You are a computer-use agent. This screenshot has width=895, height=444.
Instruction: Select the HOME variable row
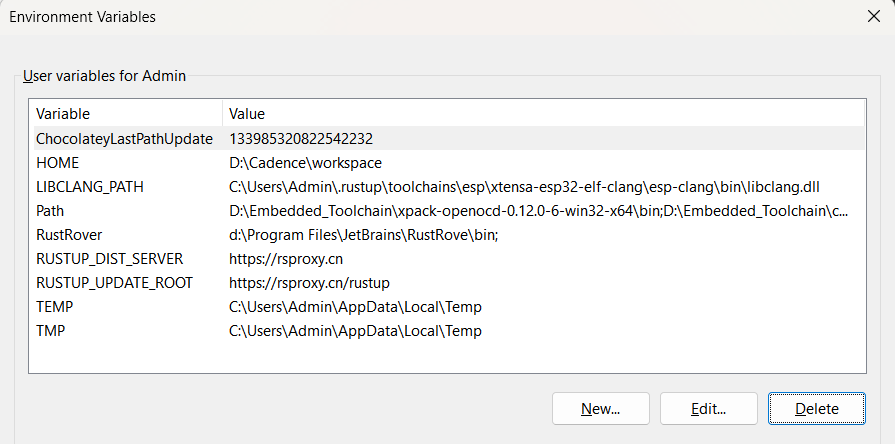(57, 162)
